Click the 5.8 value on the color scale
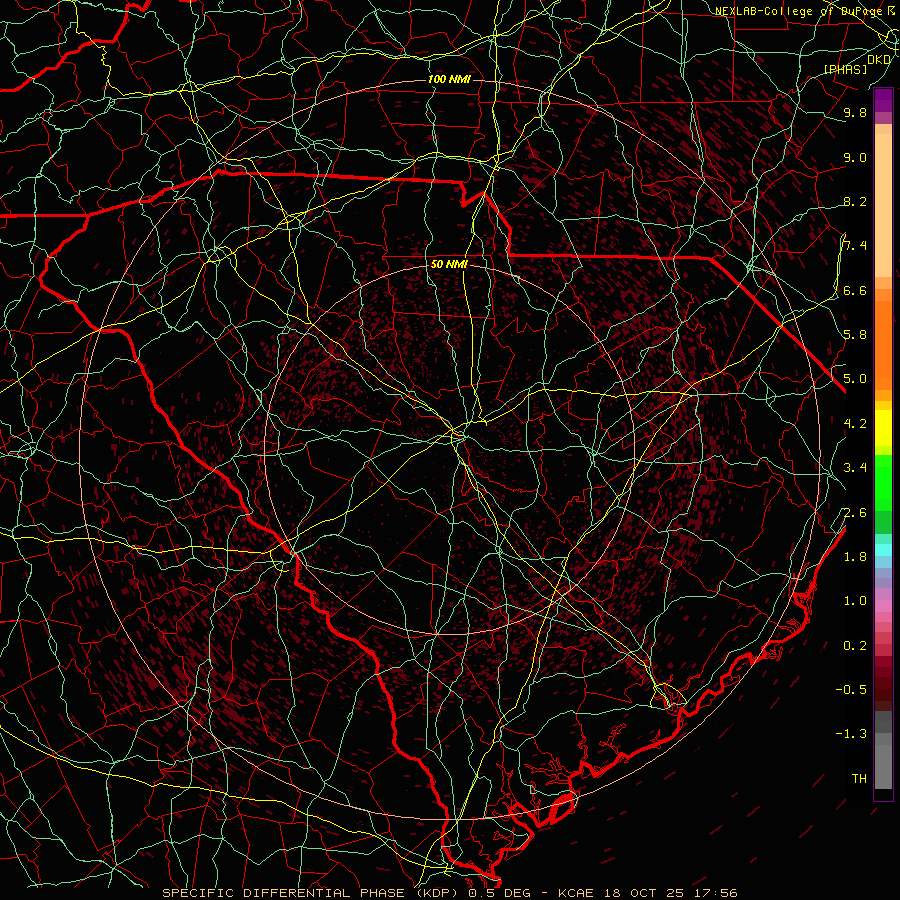900x900 pixels. coord(855,335)
